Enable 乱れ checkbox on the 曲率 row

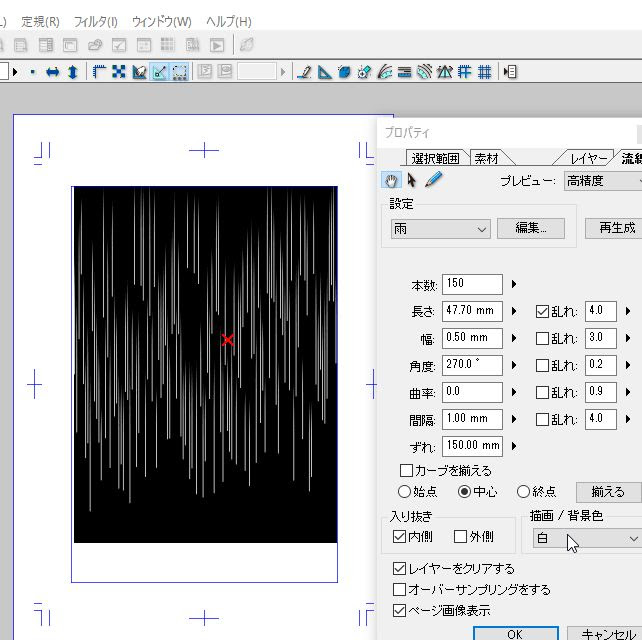[x=542, y=393]
